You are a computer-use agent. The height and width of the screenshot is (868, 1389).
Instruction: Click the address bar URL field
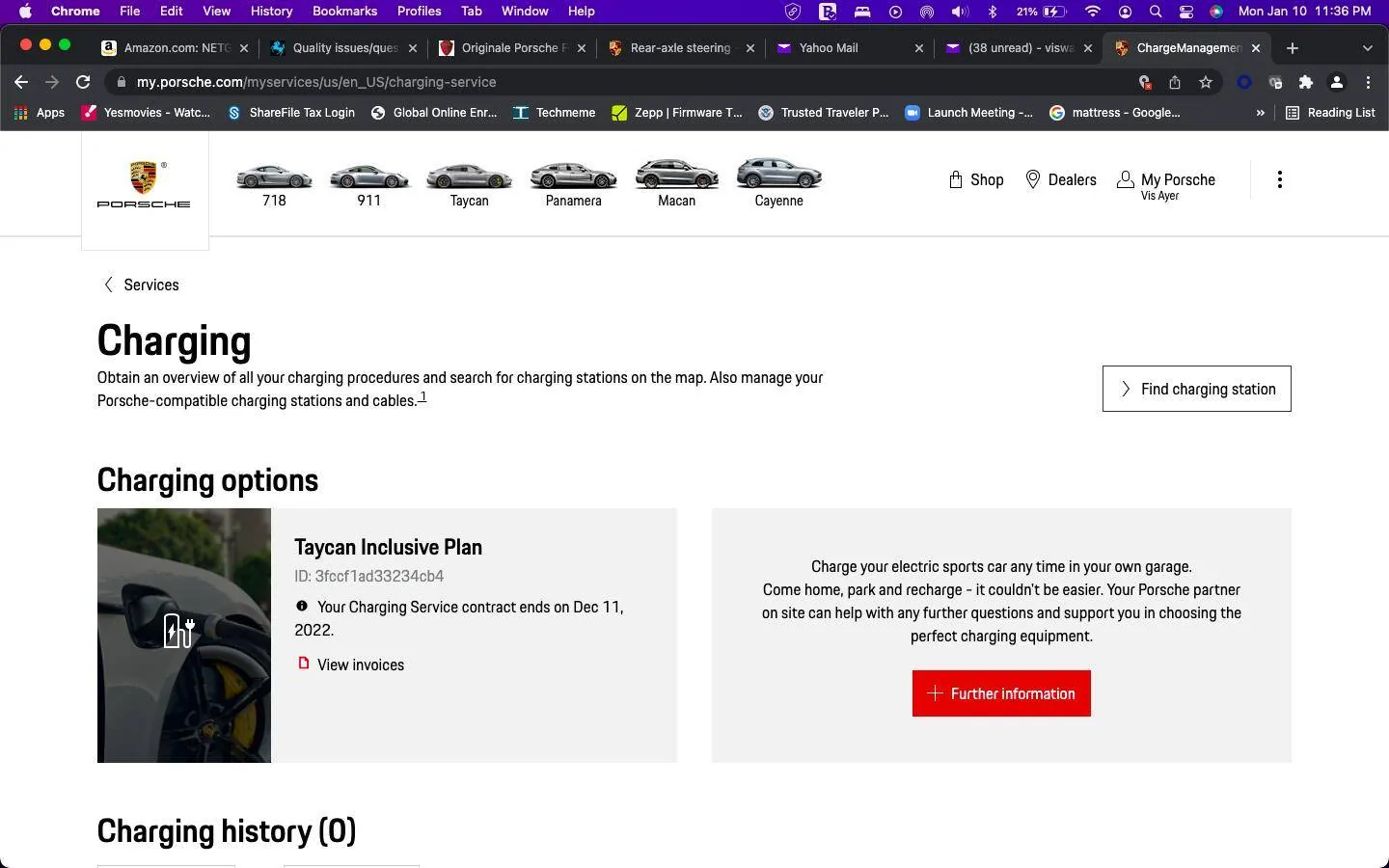(617, 82)
